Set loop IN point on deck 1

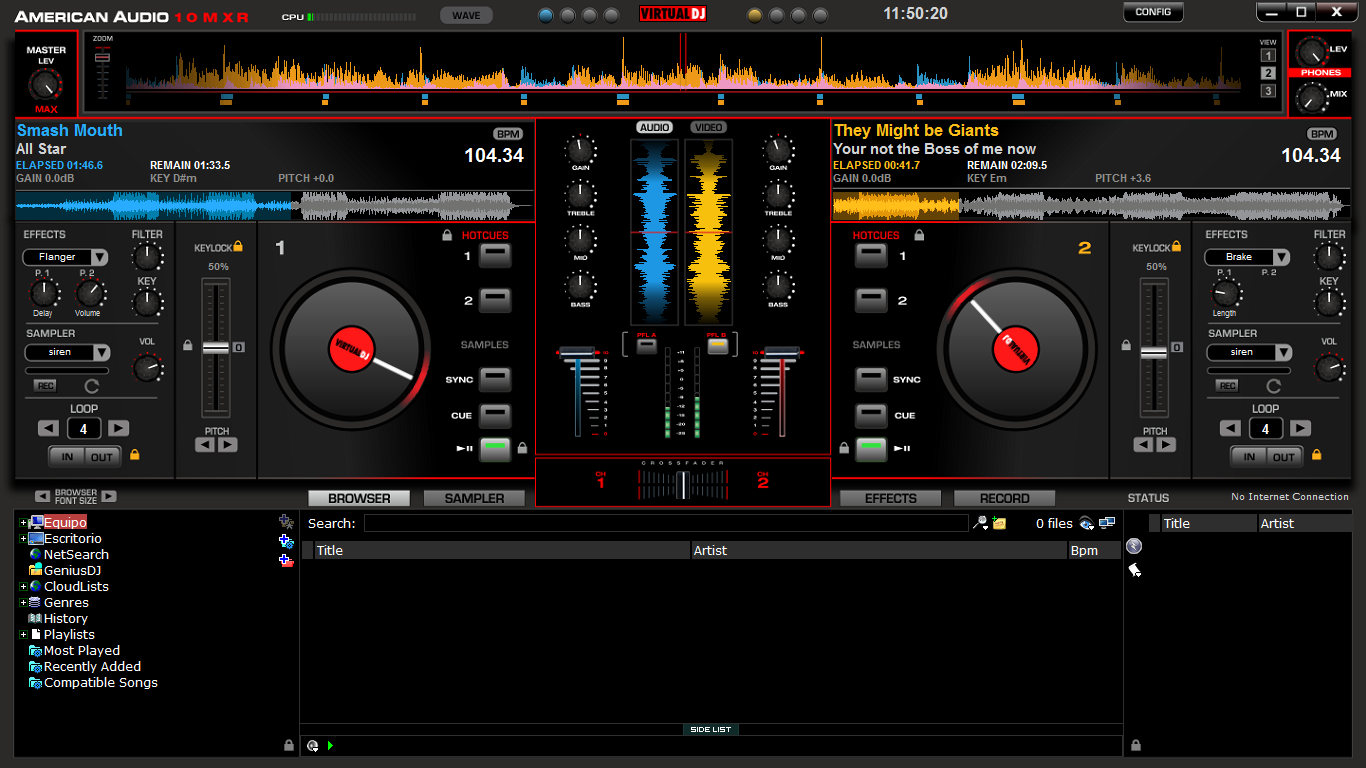pyautogui.click(x=68, y=456)
